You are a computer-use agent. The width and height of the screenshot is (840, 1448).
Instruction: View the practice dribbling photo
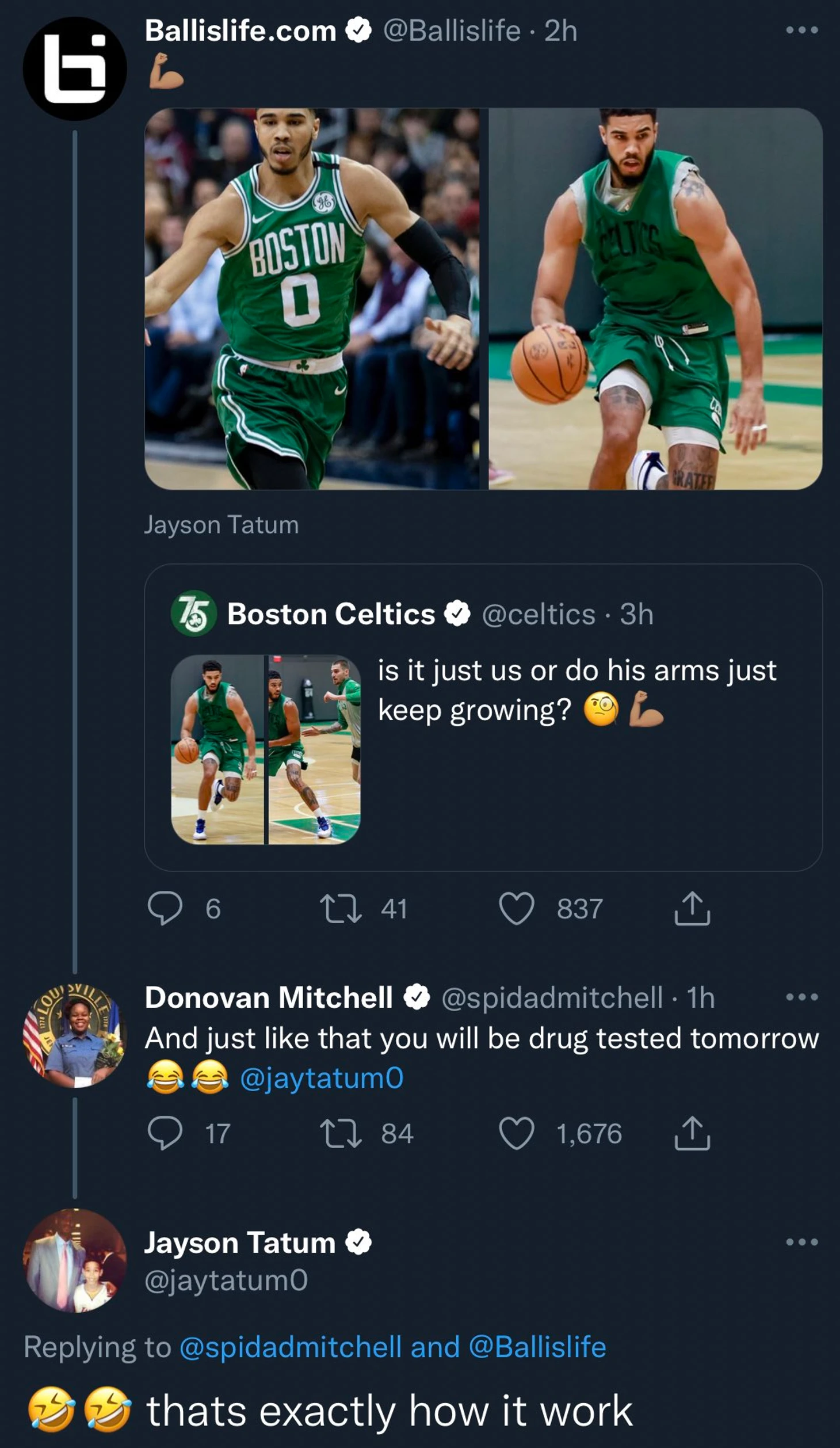[655, 299]
